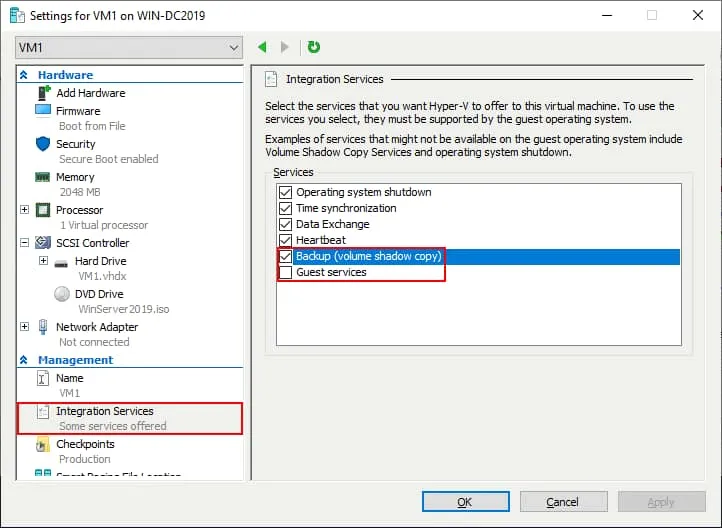This screenshot has height=528, width=722.
Task: Click the green refresh icon
Action: 314,47
